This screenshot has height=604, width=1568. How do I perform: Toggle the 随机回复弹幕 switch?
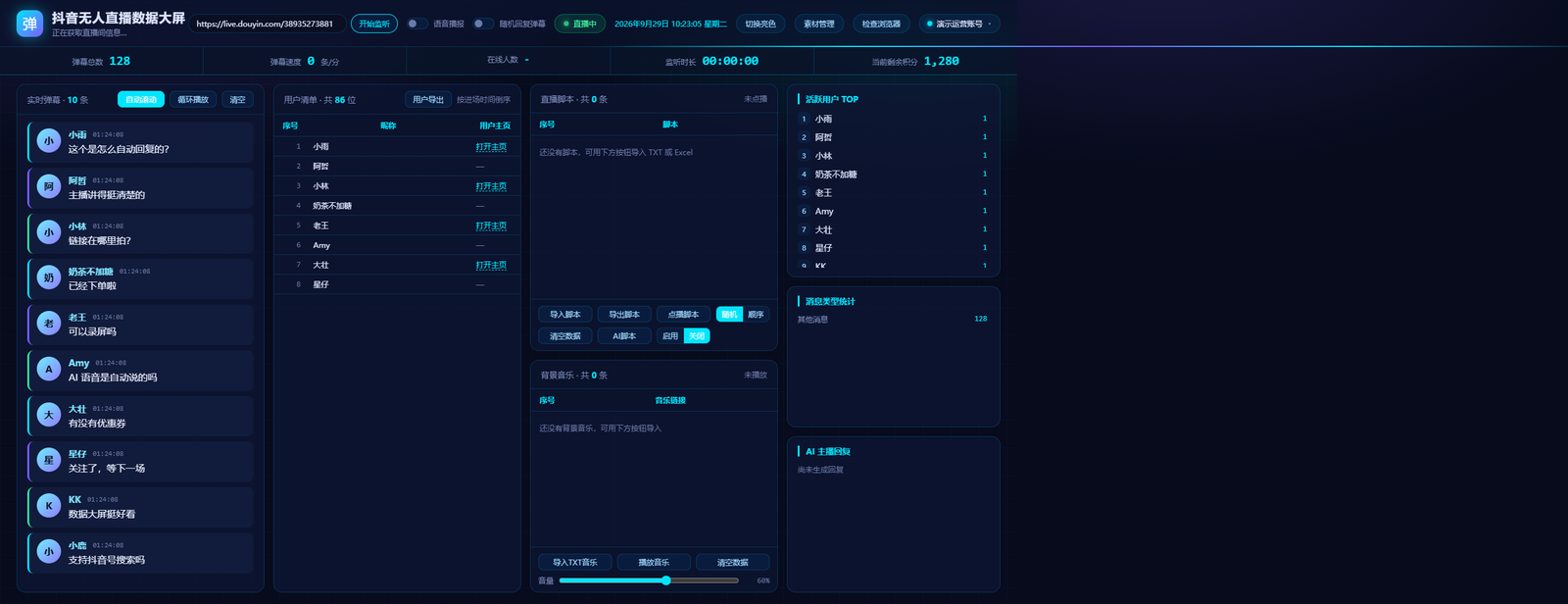[x=483, y=24]
